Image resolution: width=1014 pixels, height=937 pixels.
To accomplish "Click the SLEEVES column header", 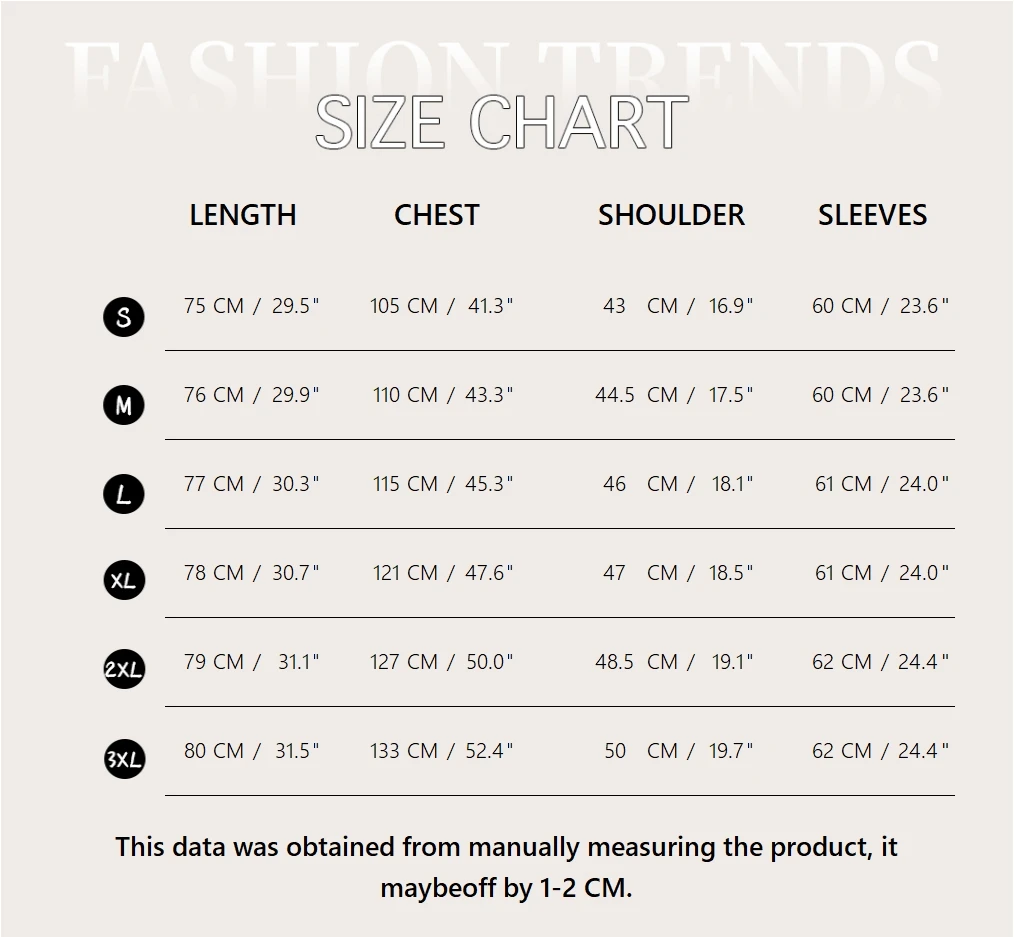I will tap(872, 215).
